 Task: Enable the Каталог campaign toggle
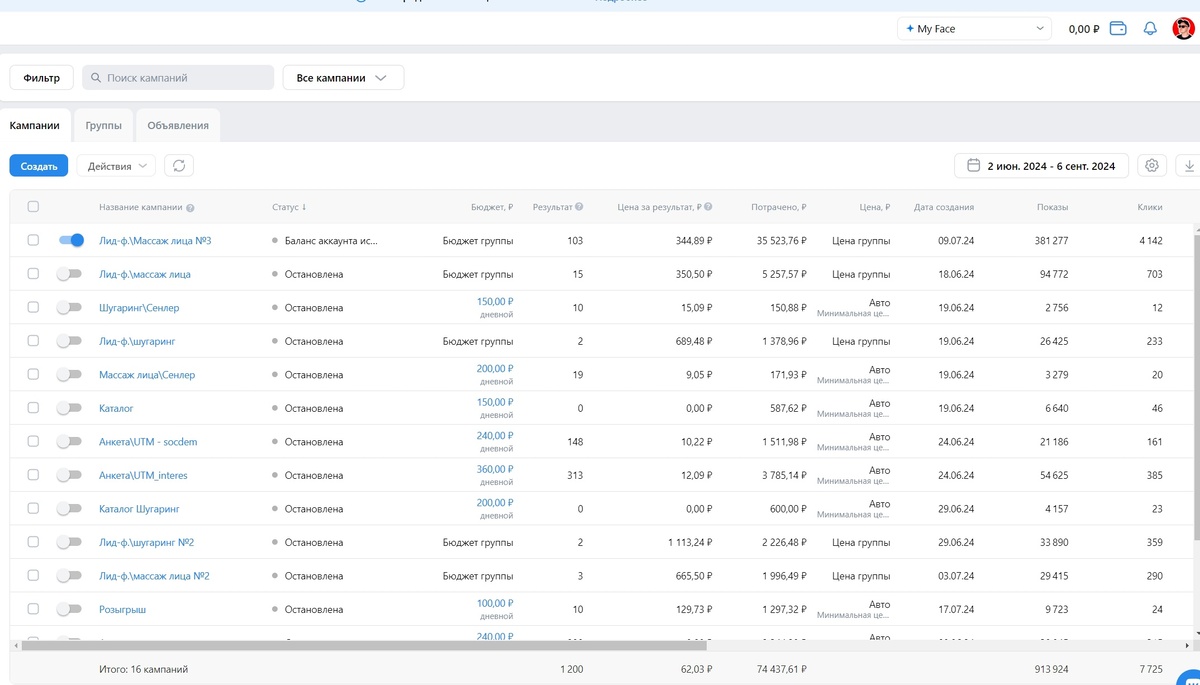[x=69, y=408]
